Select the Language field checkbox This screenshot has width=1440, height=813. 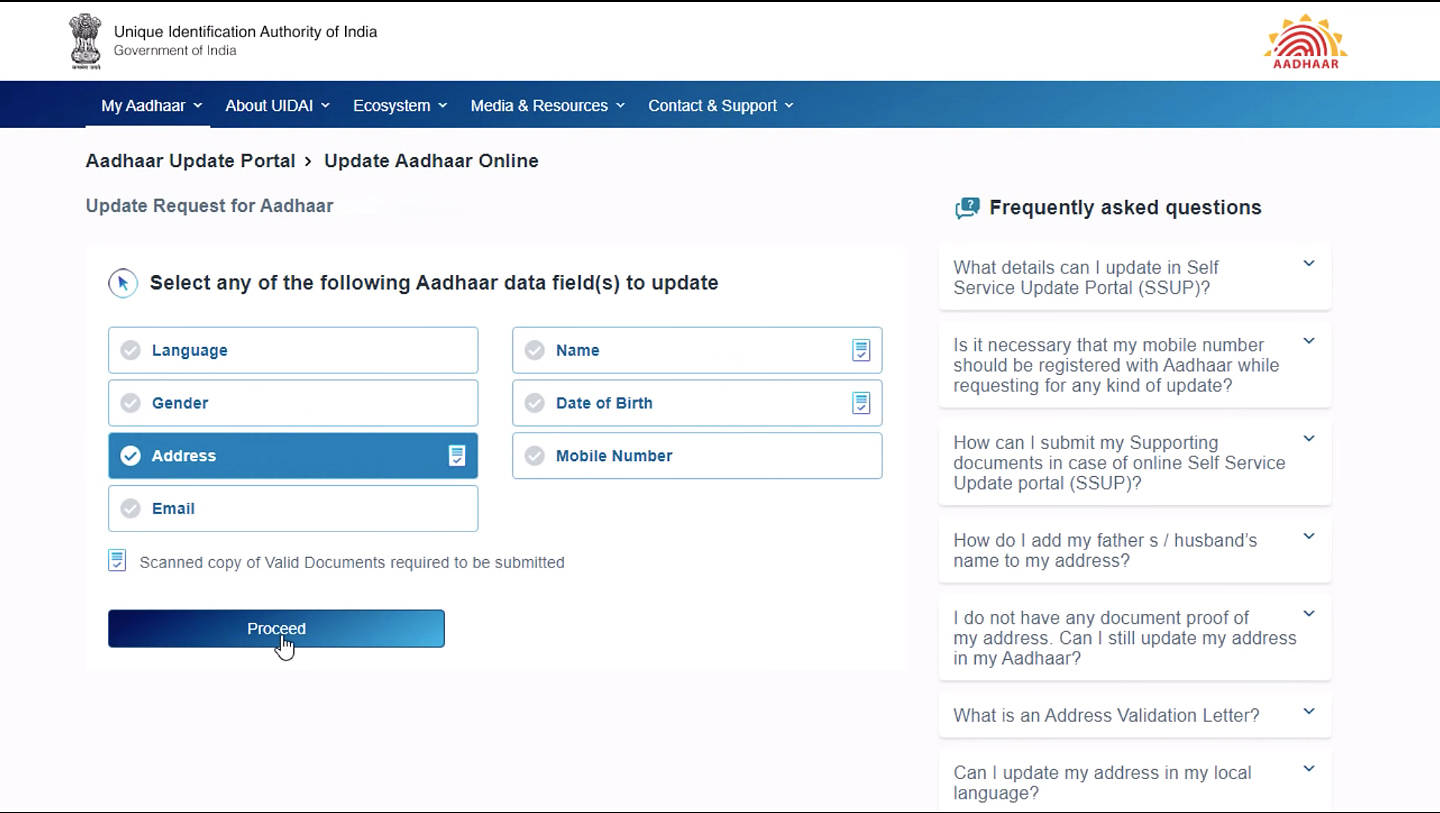pyautogui.click(x=131, y=350)
